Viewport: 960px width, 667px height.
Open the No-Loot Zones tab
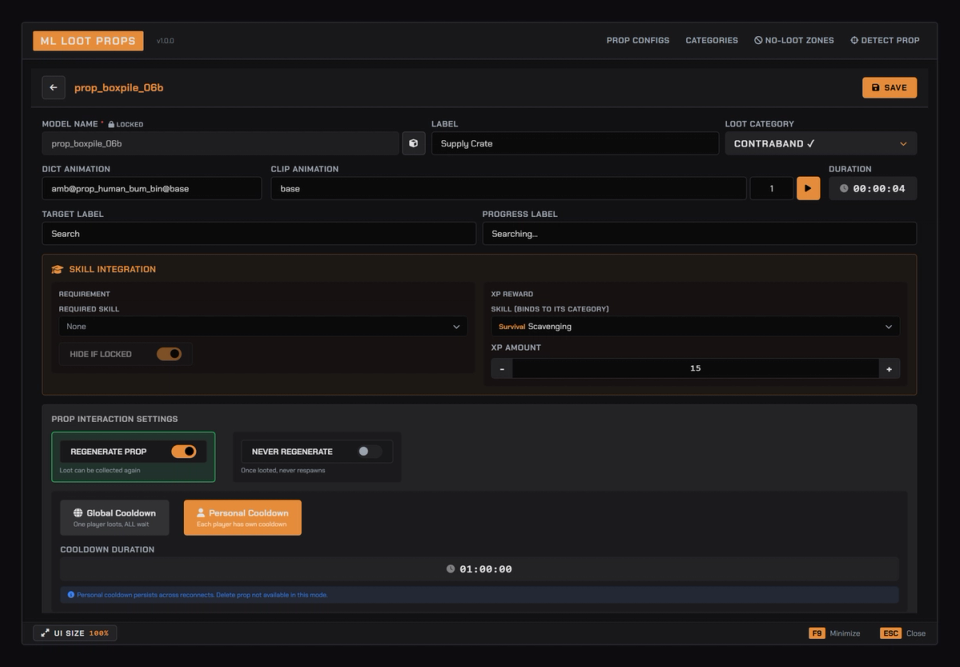point(794,40)
